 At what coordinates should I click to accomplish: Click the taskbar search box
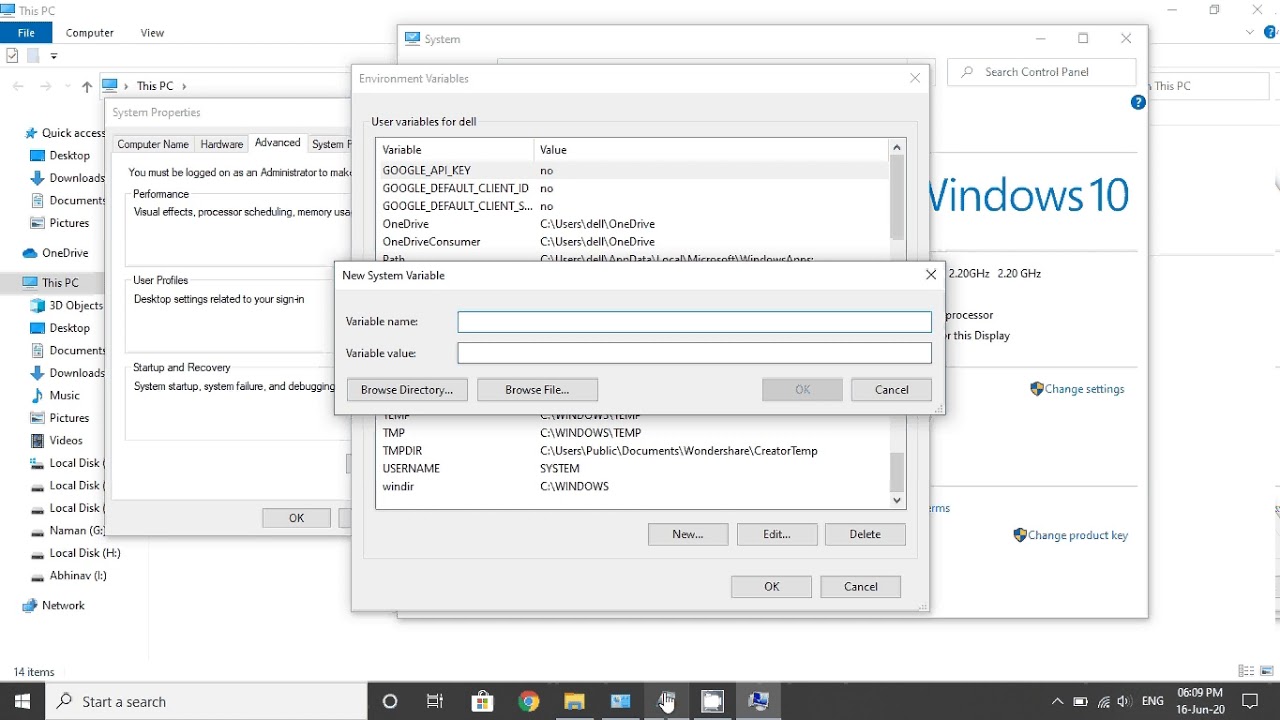pos(206,702)
